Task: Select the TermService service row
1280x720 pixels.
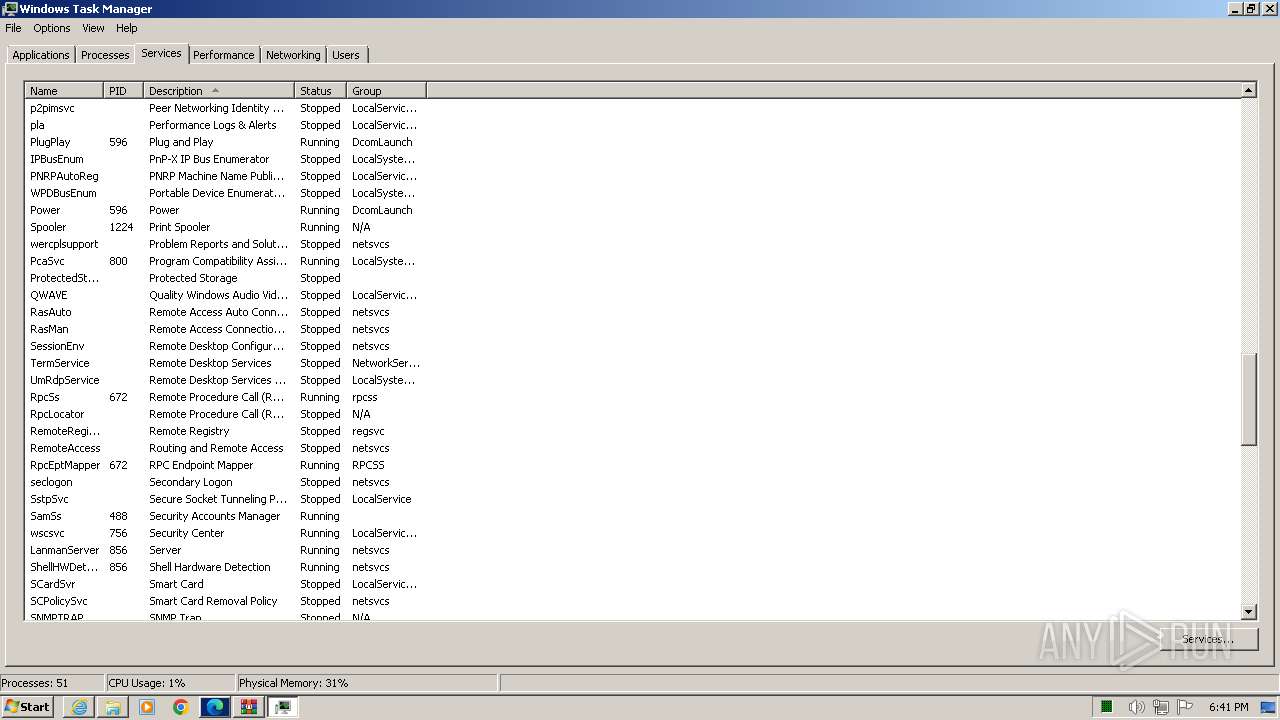Action: pyautogui.click(x=226, y=363)
